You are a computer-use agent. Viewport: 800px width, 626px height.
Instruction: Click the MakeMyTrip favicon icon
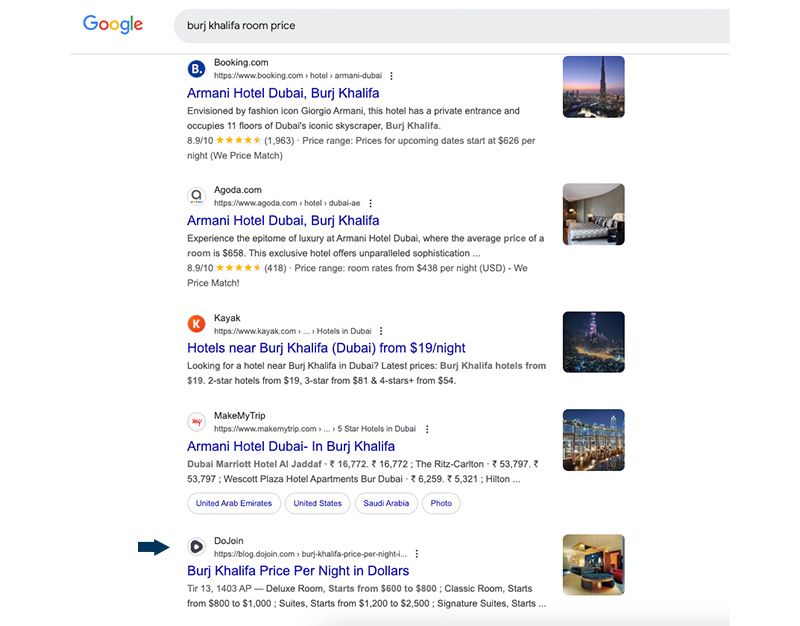coord(196,421)
